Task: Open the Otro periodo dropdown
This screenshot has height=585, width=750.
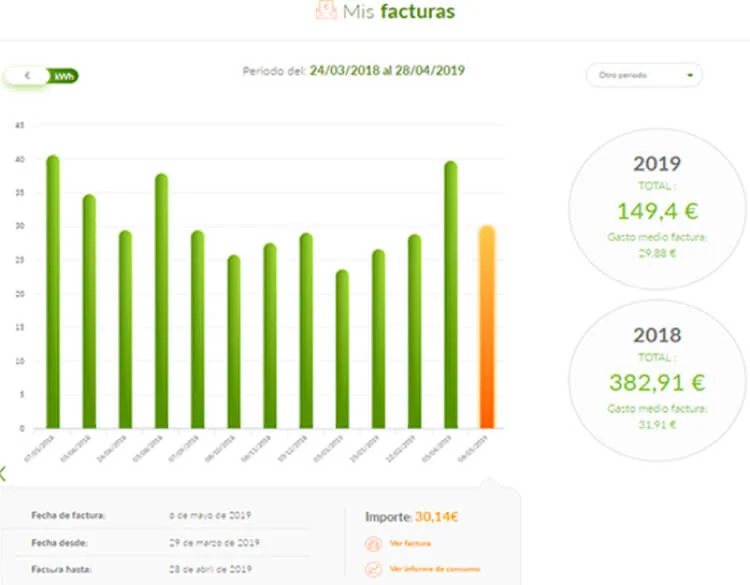Action: point(644,75)
